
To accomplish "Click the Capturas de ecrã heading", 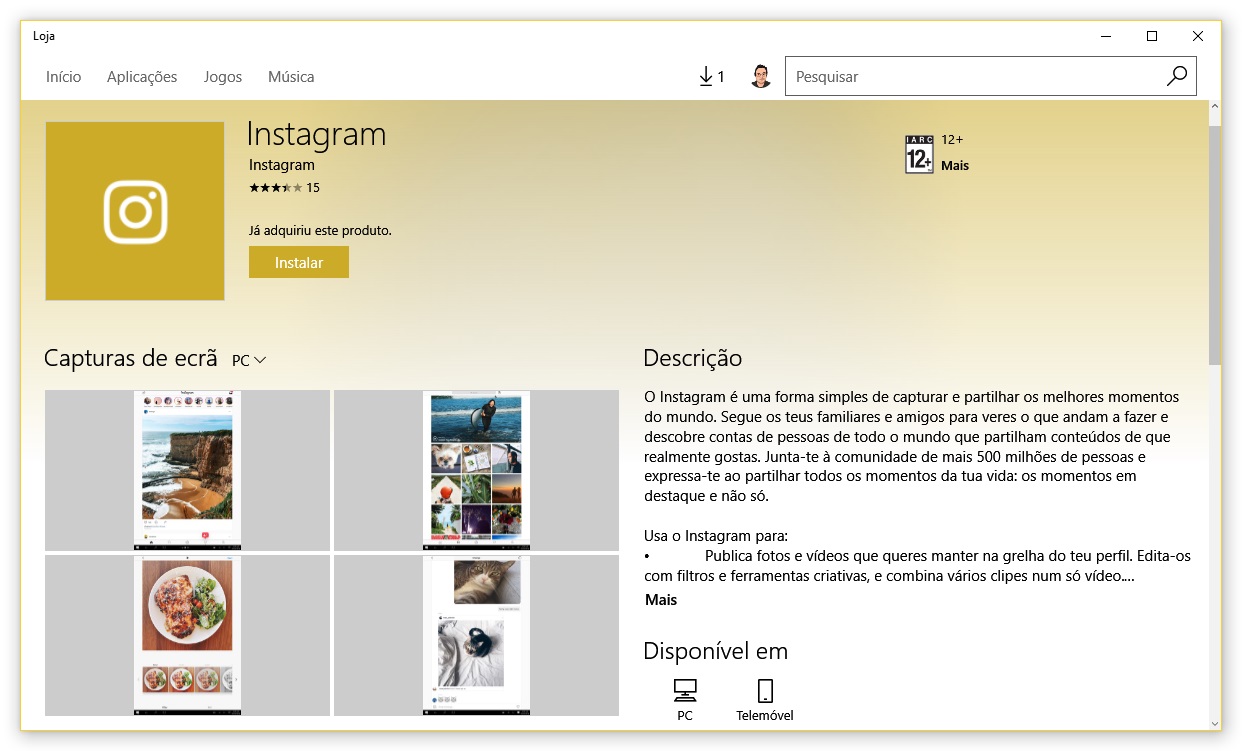I will [x=131, y=358].
